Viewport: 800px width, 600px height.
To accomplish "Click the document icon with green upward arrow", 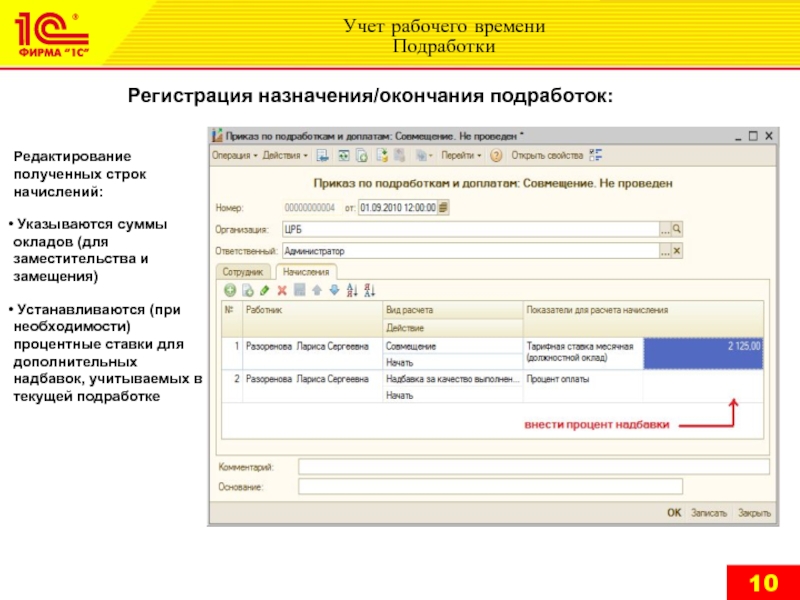I will point(382,156).
